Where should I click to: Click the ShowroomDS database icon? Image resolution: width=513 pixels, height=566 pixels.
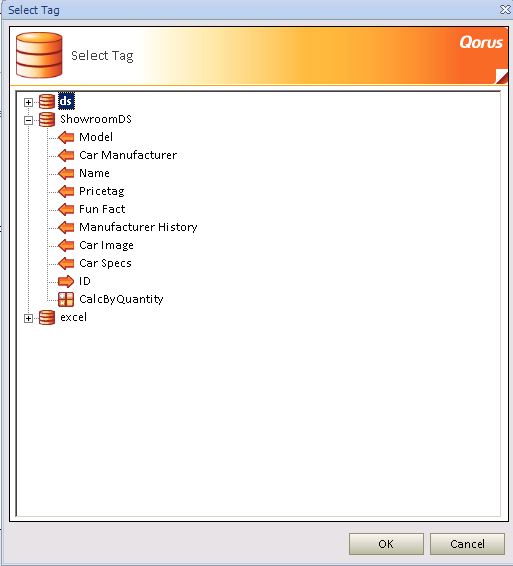click(47, 119)
